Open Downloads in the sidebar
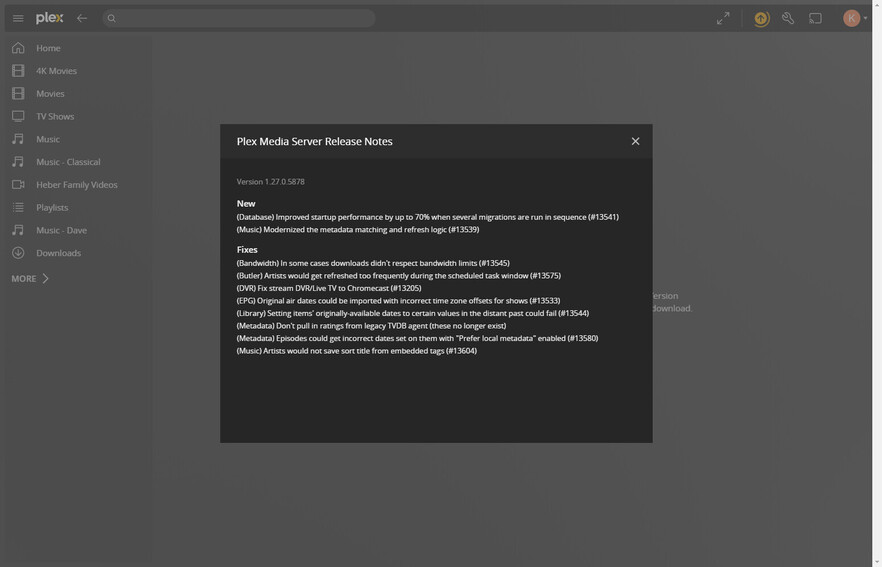 pos(58,253)
